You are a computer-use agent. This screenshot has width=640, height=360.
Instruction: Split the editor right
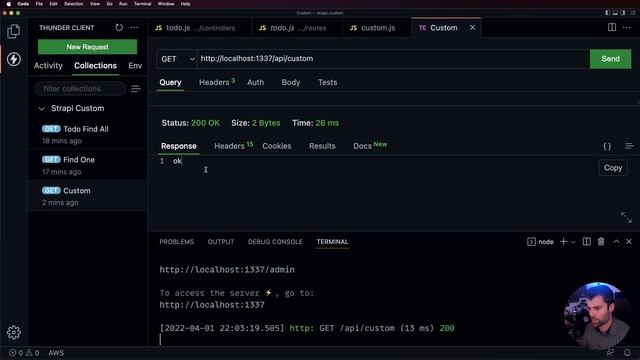612,27
